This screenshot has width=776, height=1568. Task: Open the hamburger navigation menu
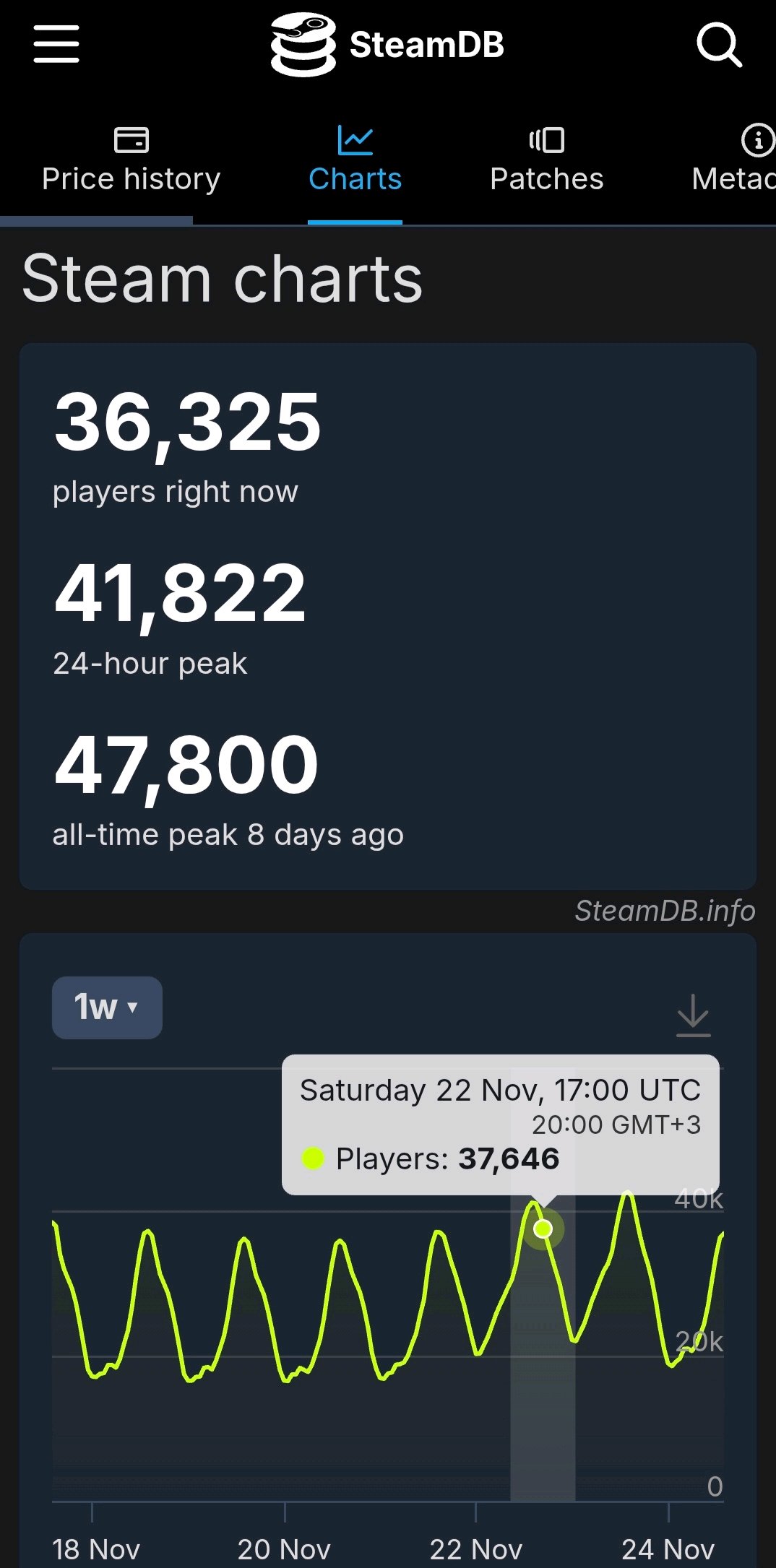[56, 44]
